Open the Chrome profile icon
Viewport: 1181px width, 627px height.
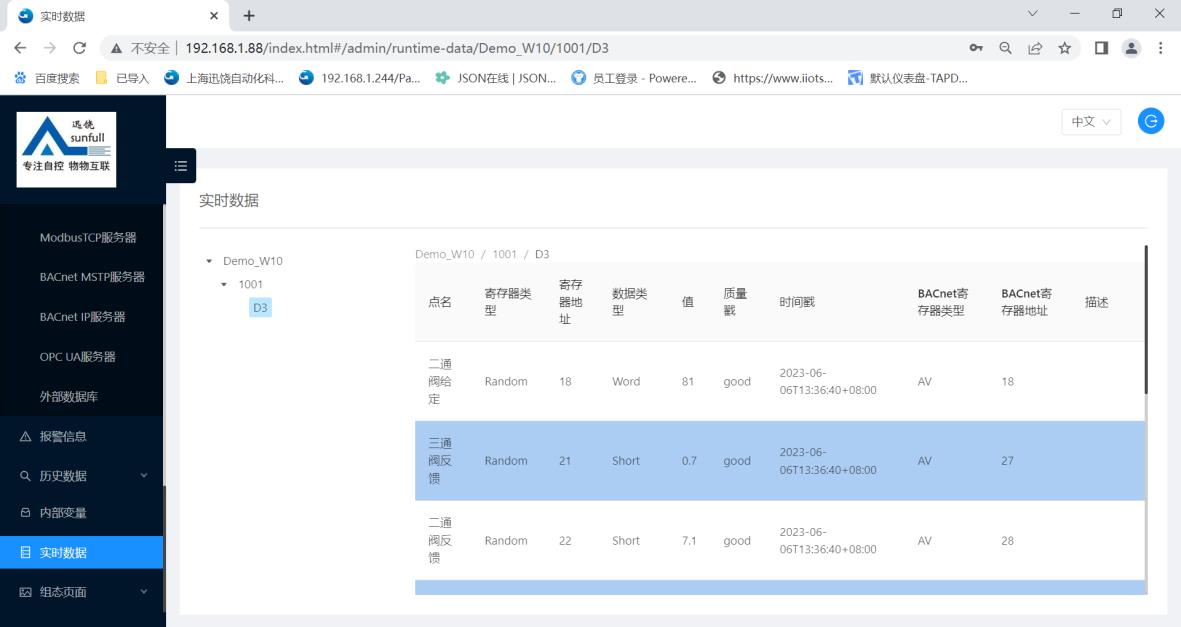pyautogui.click(x=1131, y=47)
